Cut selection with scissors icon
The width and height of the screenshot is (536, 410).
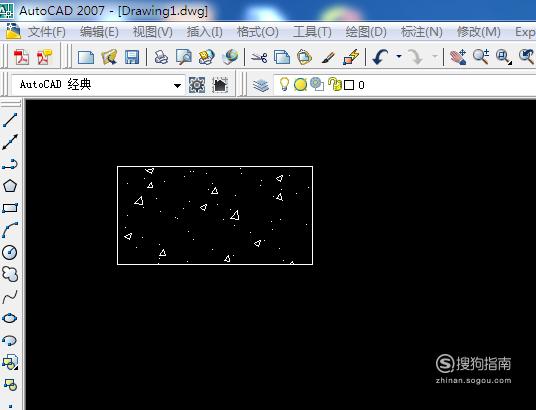259,57
